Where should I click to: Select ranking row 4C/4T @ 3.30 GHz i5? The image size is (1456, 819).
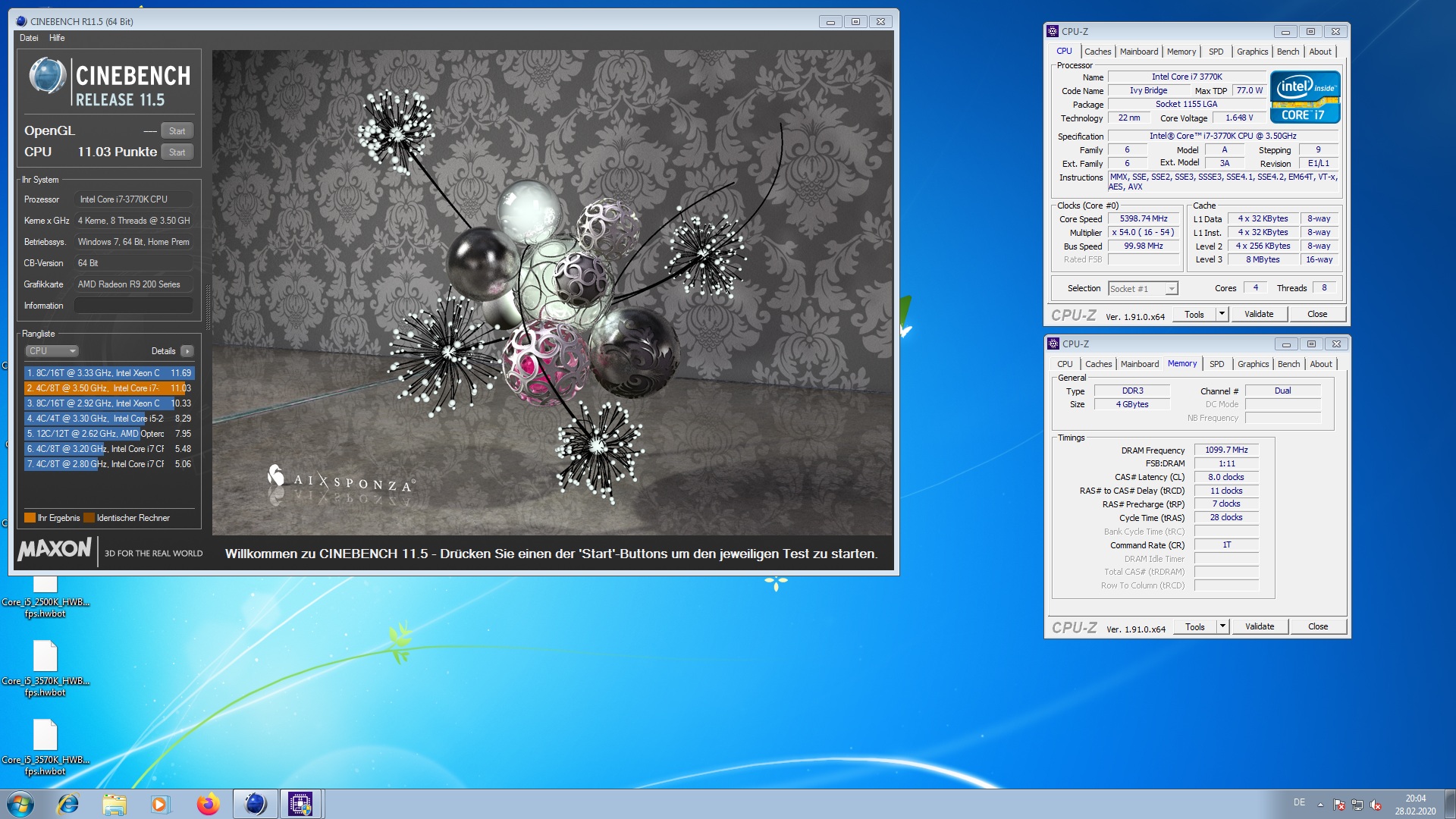point(109,419)
